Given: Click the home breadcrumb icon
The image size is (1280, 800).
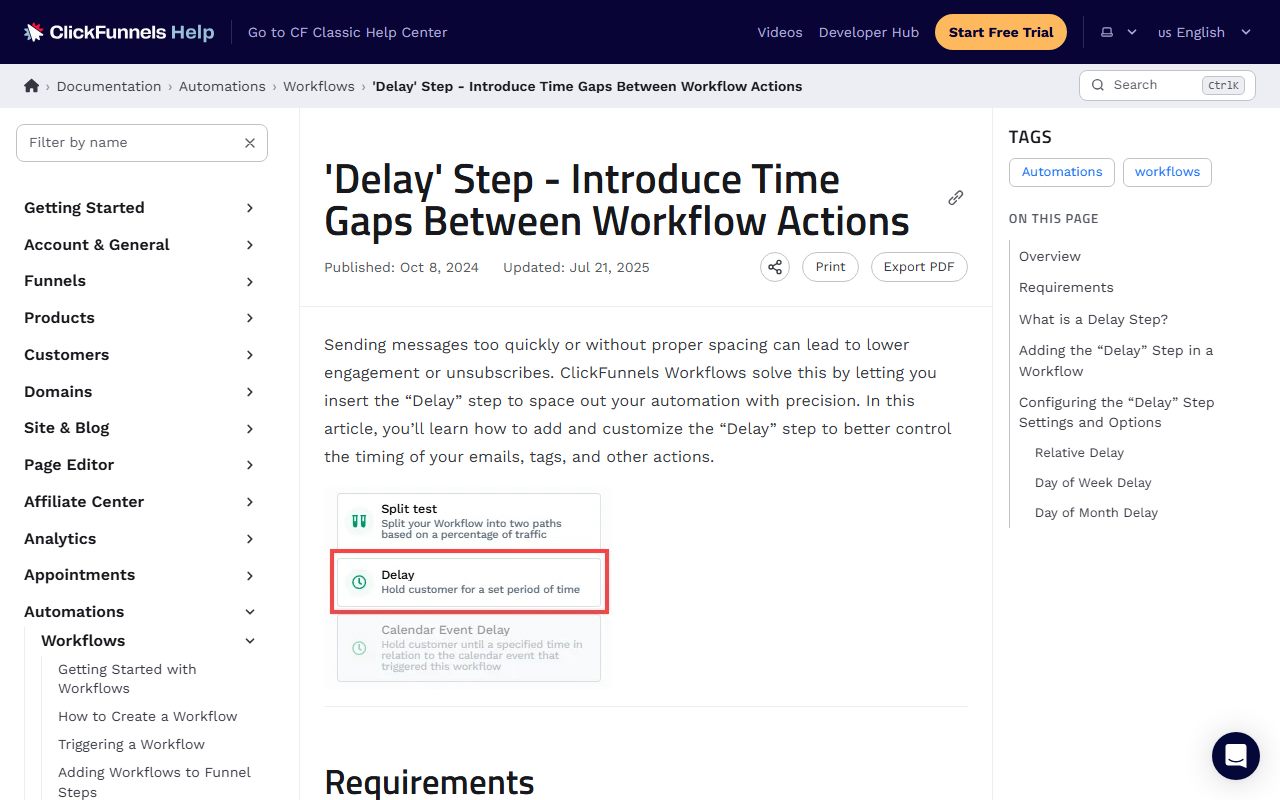Looking at the screenshot, I should (x=32, y=86).
